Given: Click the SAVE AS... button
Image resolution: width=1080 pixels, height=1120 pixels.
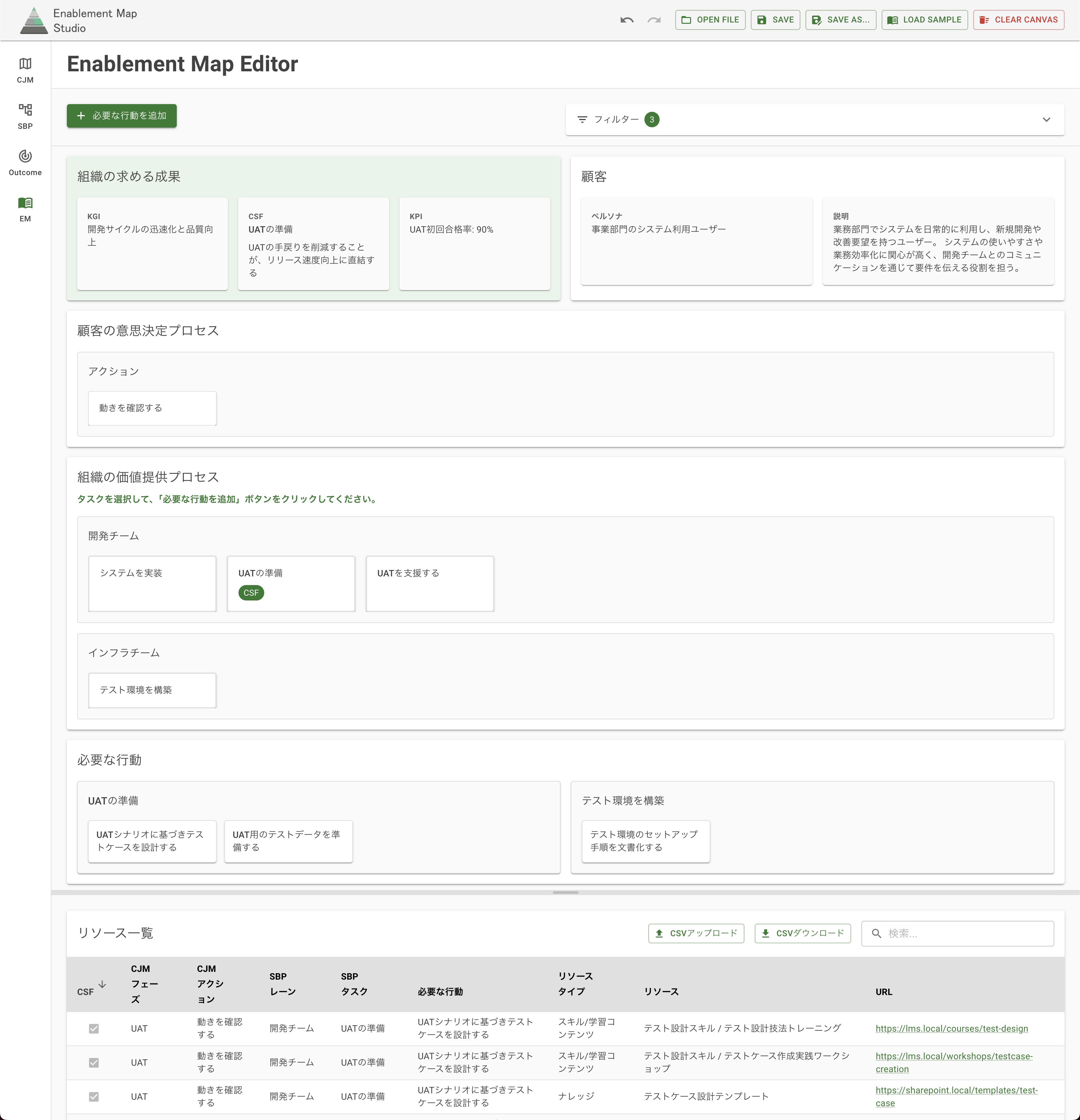Looking at the screenshot, I should click(x=841, y=20).
